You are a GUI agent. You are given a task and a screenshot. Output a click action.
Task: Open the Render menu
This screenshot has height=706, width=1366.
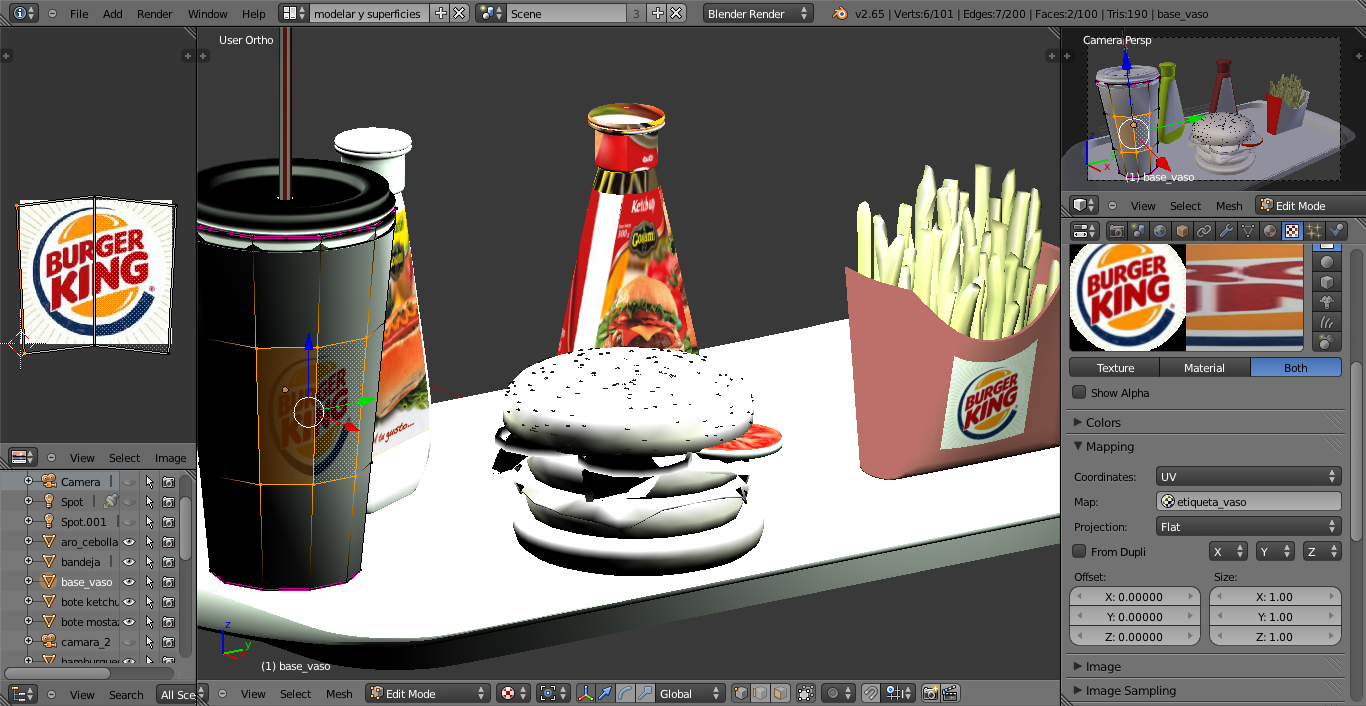click(155, 14)
